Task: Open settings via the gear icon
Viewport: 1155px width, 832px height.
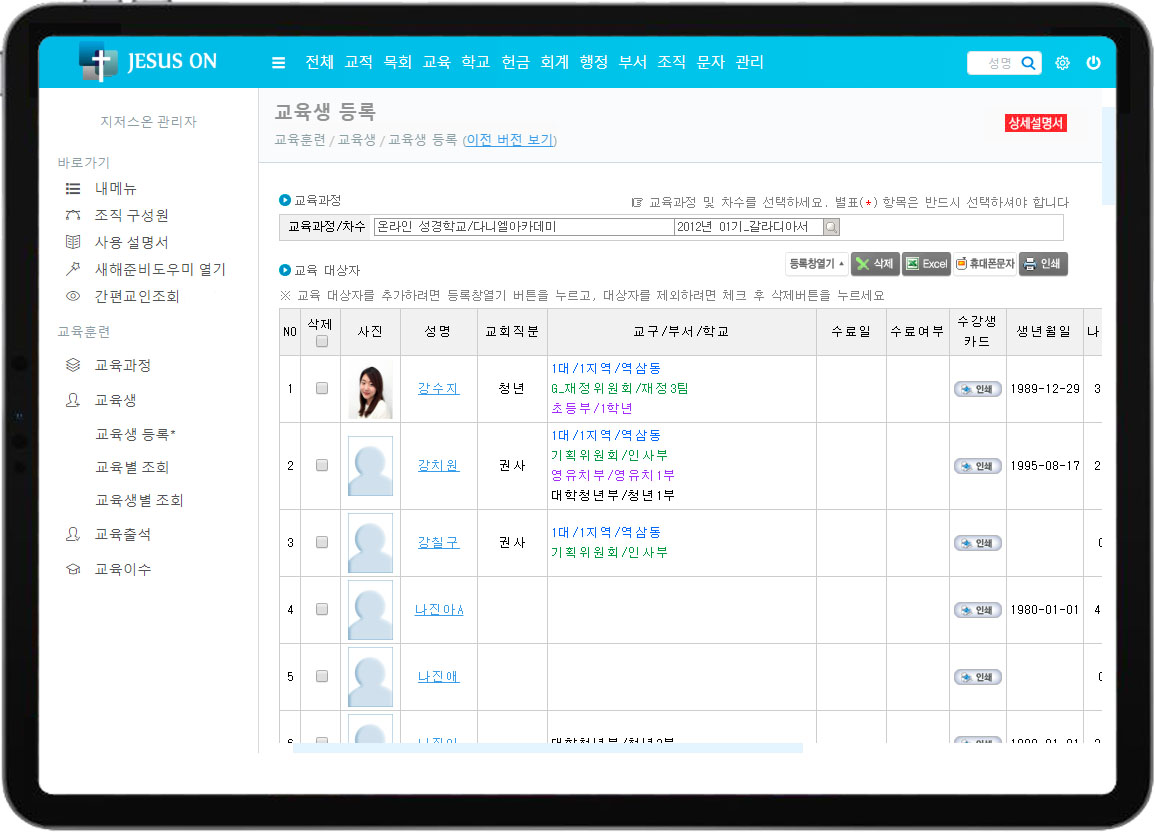Action: click(1062, 63)
